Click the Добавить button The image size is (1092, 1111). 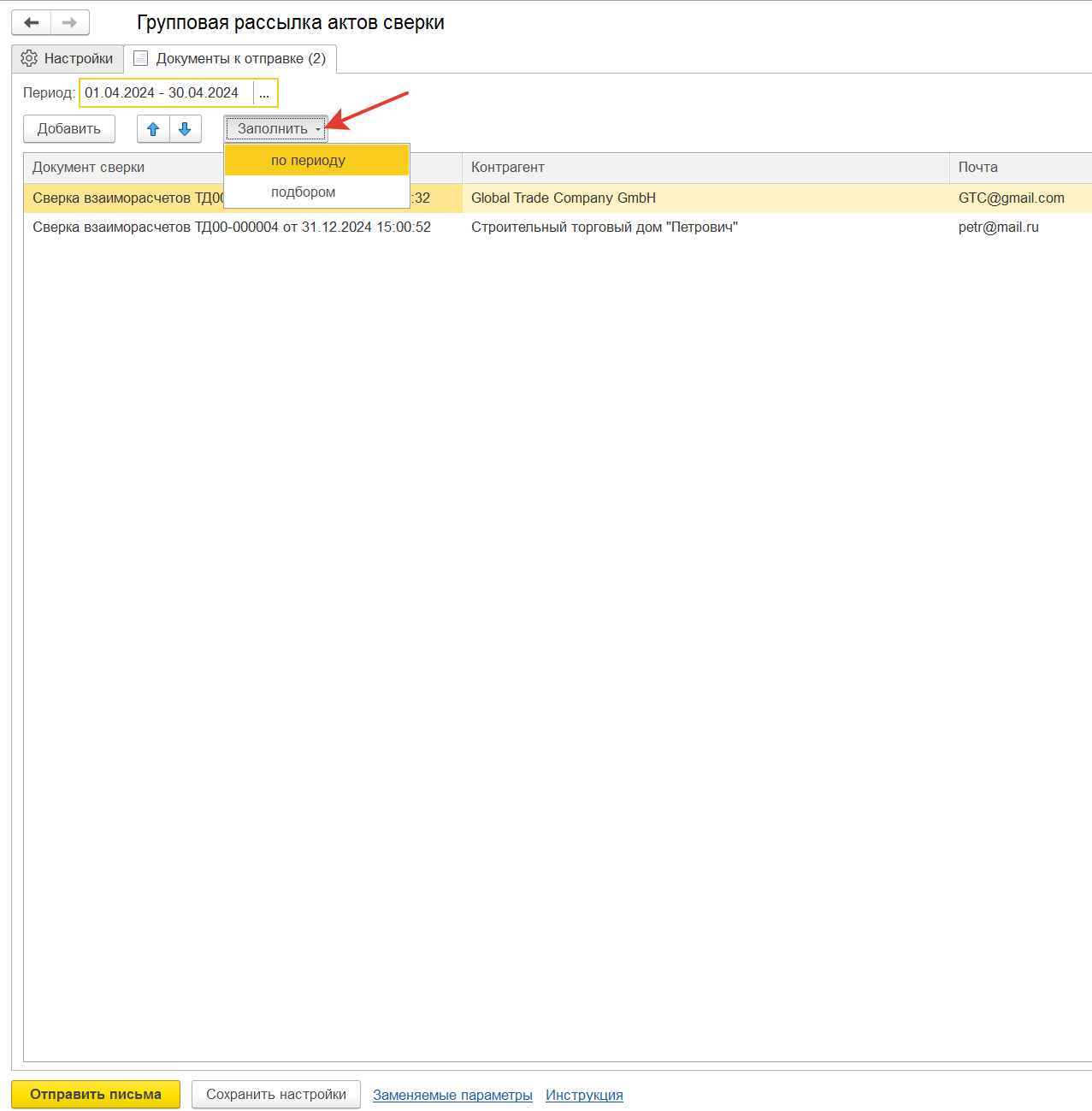tap(69, 129)
